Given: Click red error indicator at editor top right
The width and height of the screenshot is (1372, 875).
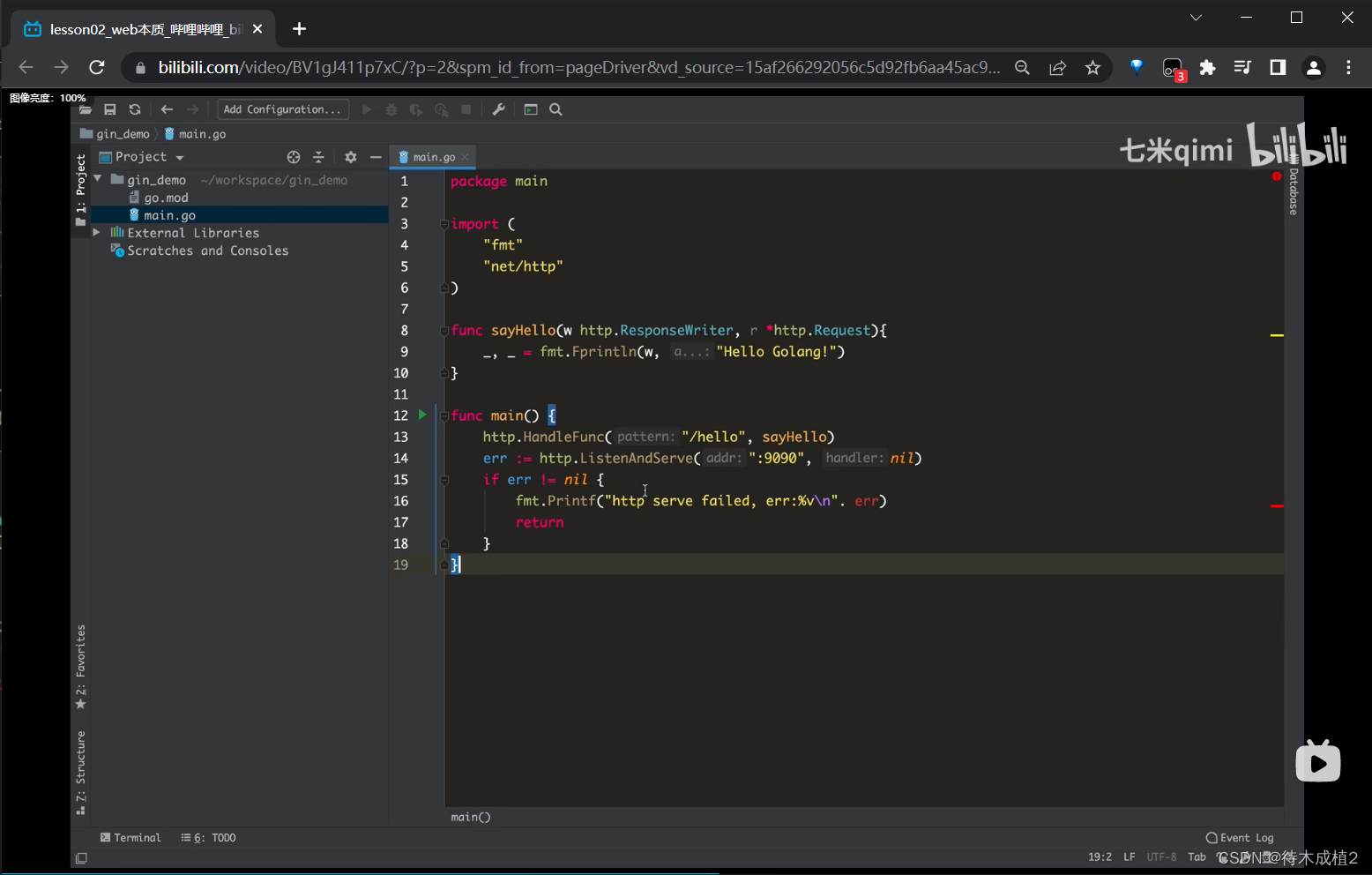Looking at the screenshot, I should (x=1276, y=176).
